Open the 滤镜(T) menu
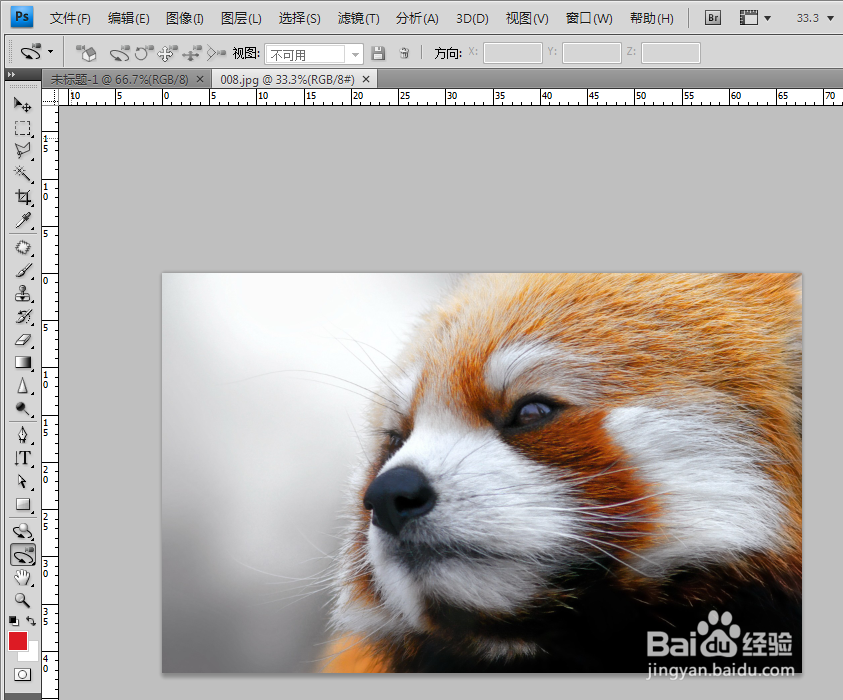843x700 pixels. click(x=359, y=18)
